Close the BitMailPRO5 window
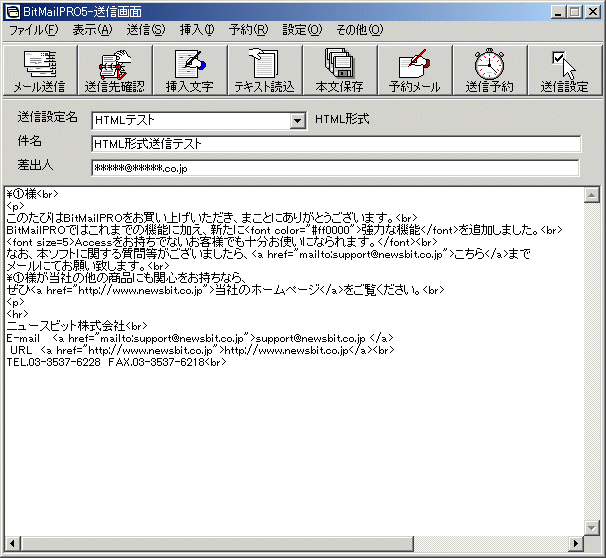 click(x=593, y=12)
